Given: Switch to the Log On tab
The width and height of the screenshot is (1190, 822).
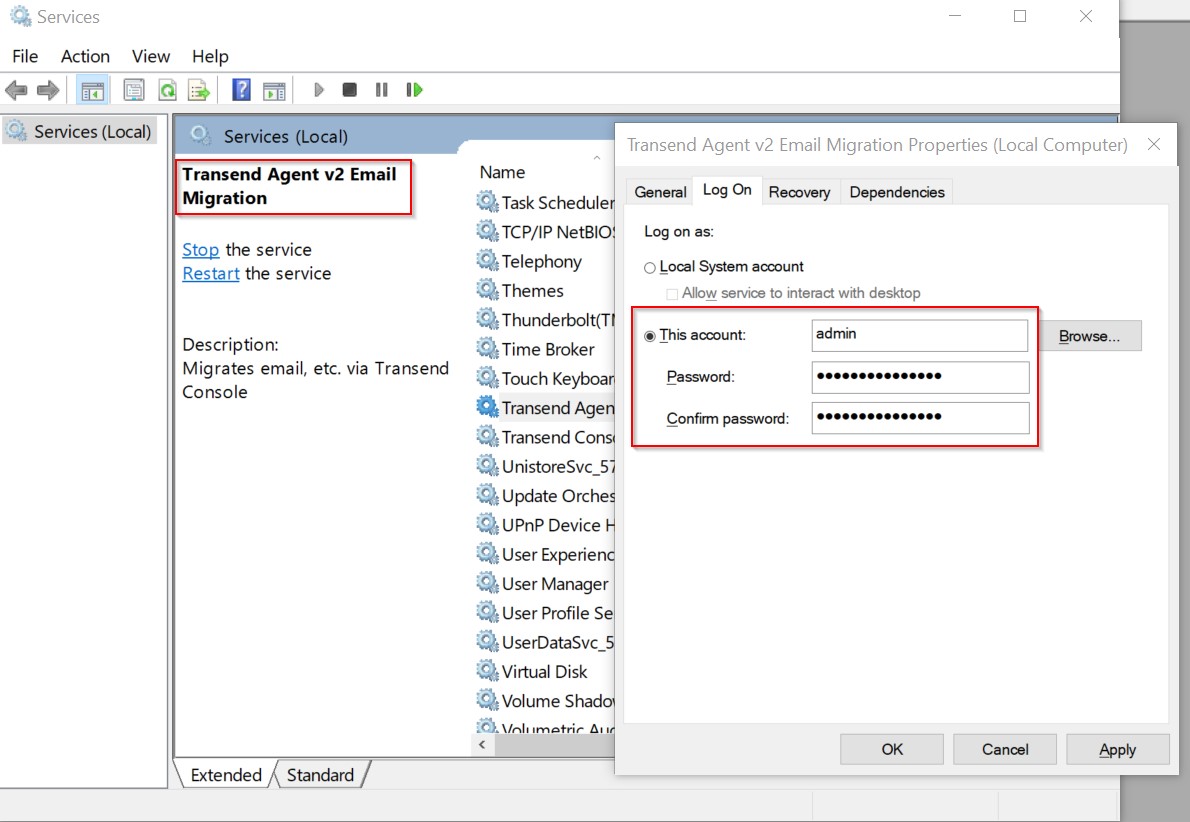Looking at the screenshot, I should tap(727, 190).
